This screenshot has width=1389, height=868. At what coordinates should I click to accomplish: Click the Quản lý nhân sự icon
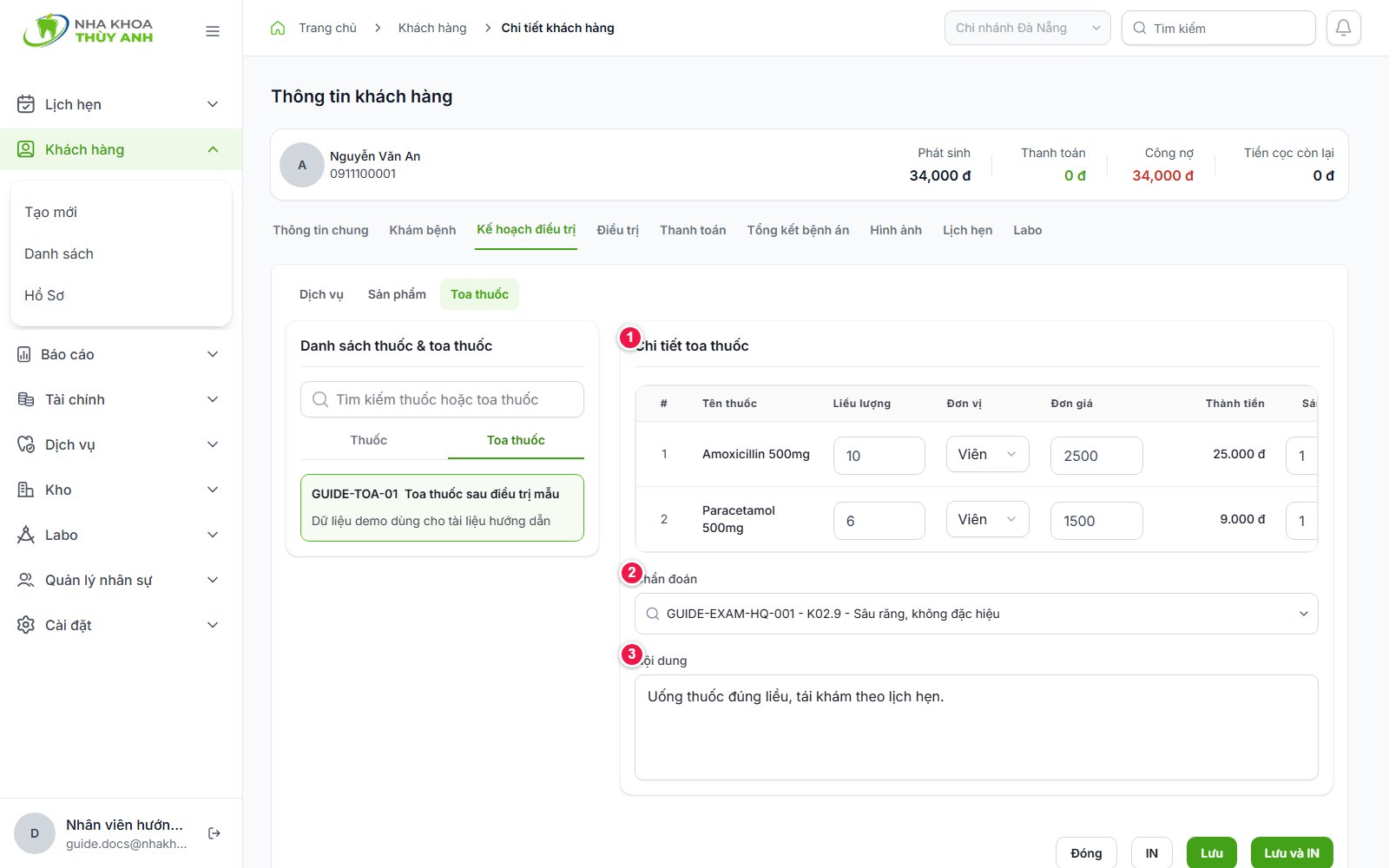pos(26,580)
